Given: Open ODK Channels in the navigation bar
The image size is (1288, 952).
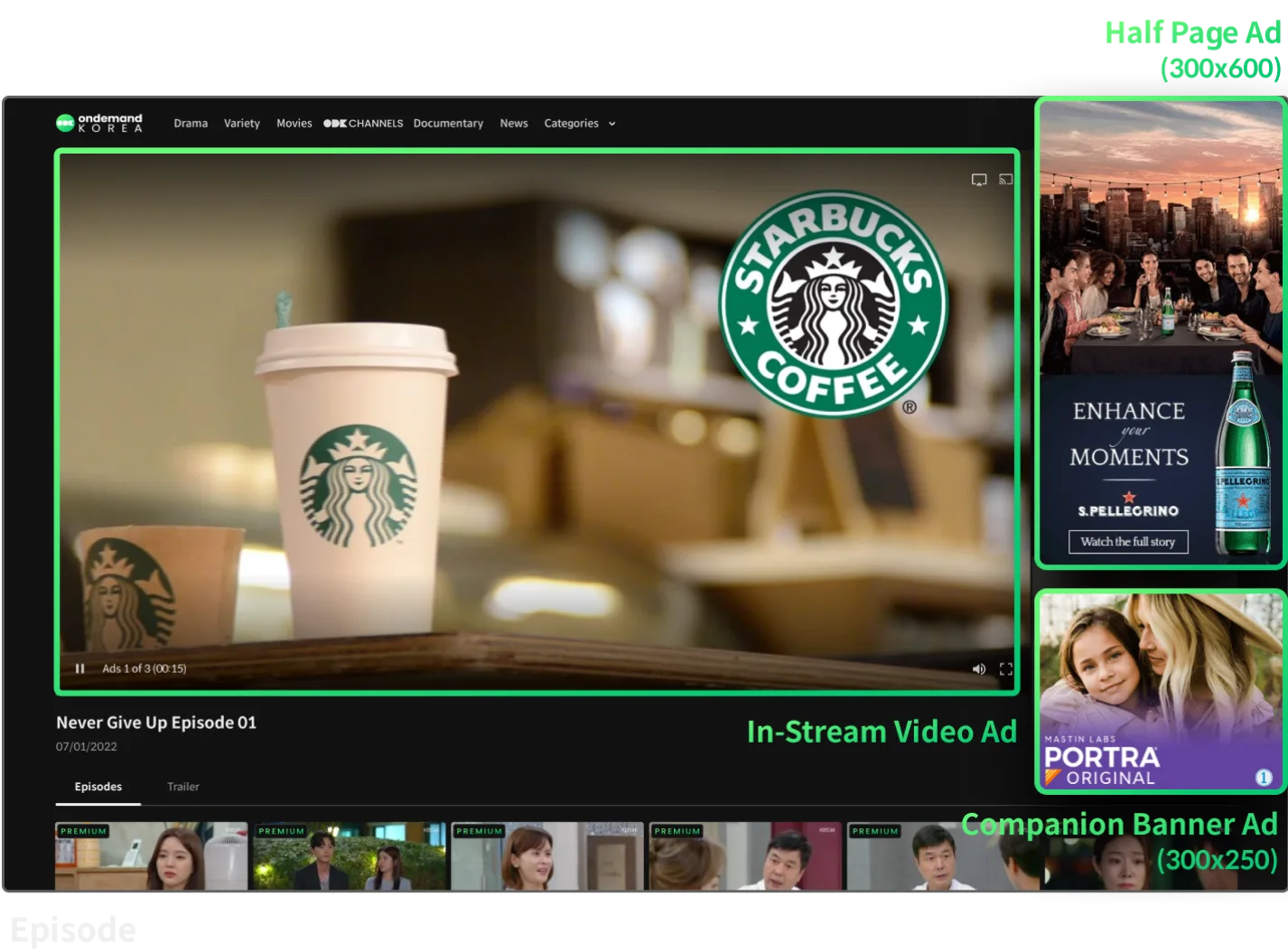Looking at the screenshot, I should [x=363, y=124].
